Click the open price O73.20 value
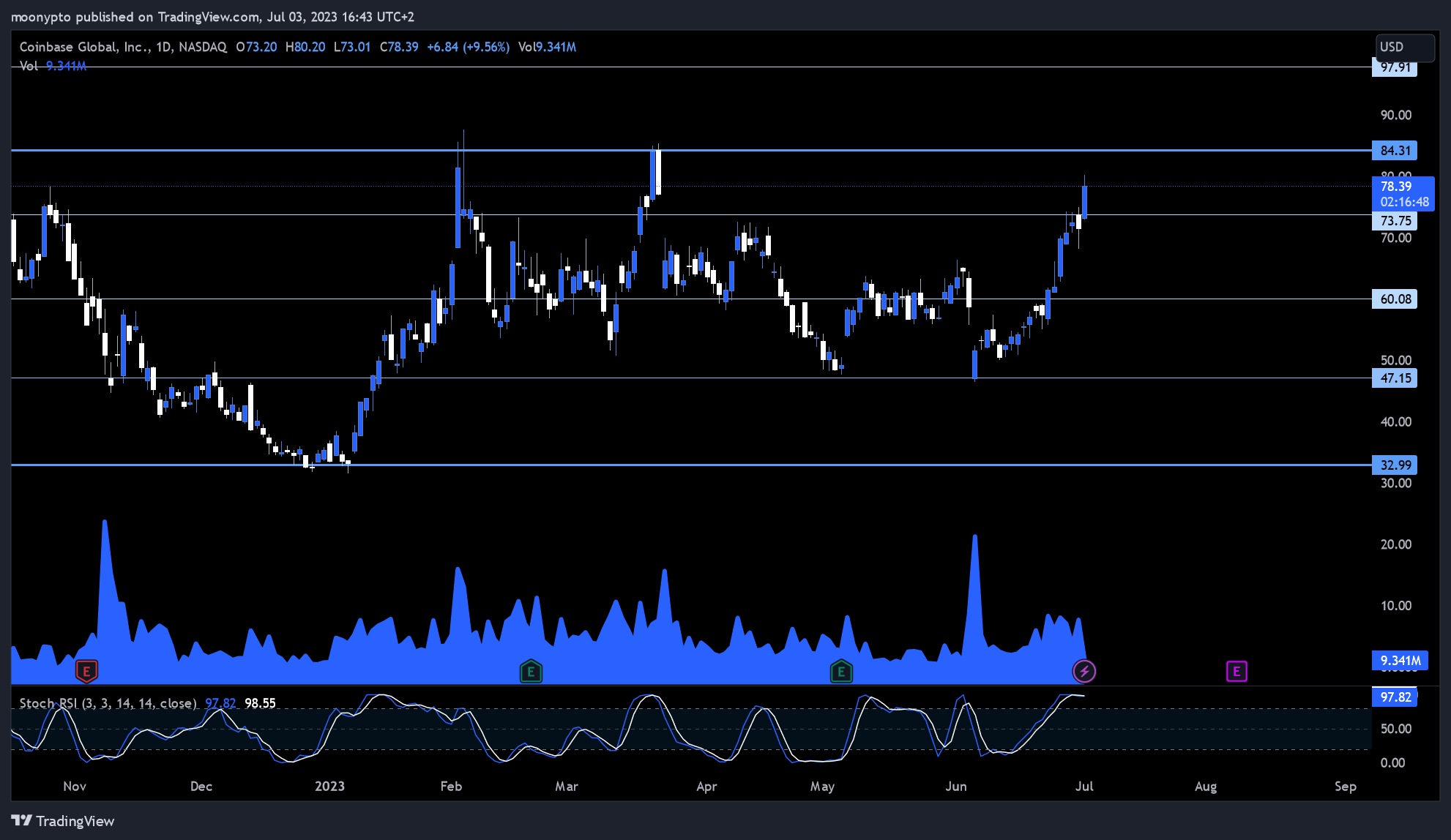The height and width of the screenshot is (840, 1451). [x=256, y=47]
